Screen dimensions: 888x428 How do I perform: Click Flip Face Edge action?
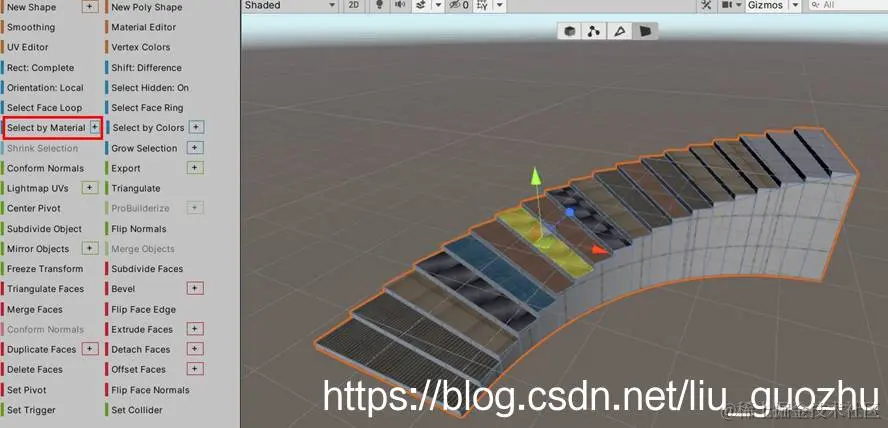(x=143, y=310)
